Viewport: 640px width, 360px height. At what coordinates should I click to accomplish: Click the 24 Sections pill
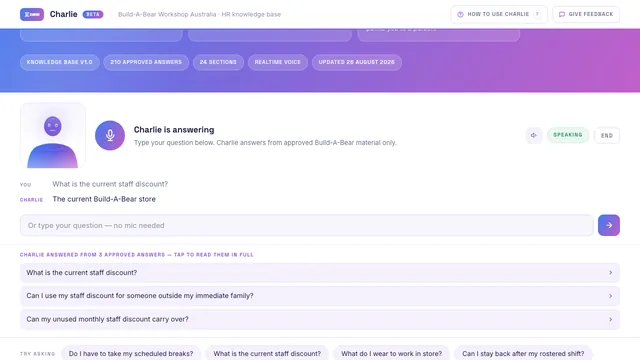pos(218,62)
